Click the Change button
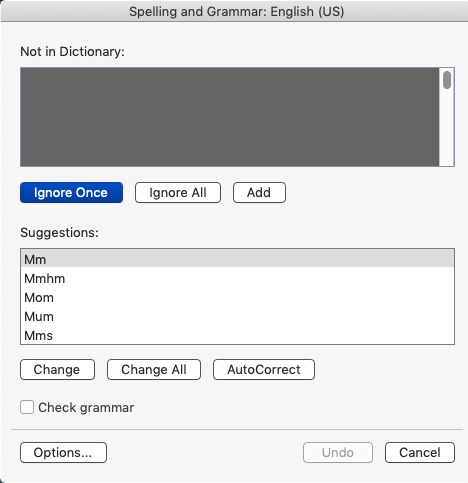Screen dimensions: 468x483 click(x=57, y=369)
